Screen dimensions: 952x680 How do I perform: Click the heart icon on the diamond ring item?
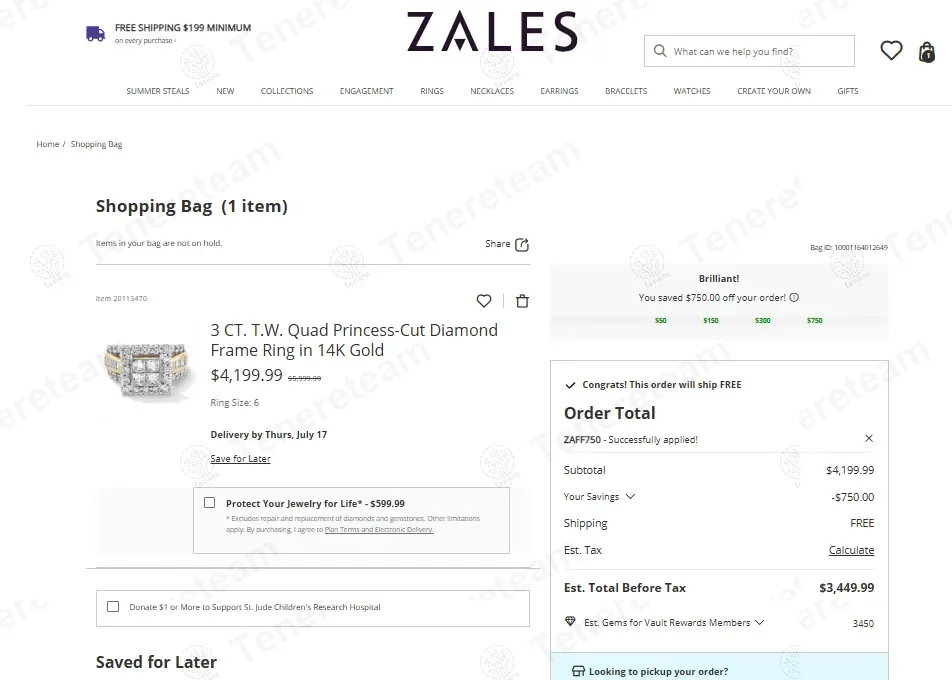[484, 300]
